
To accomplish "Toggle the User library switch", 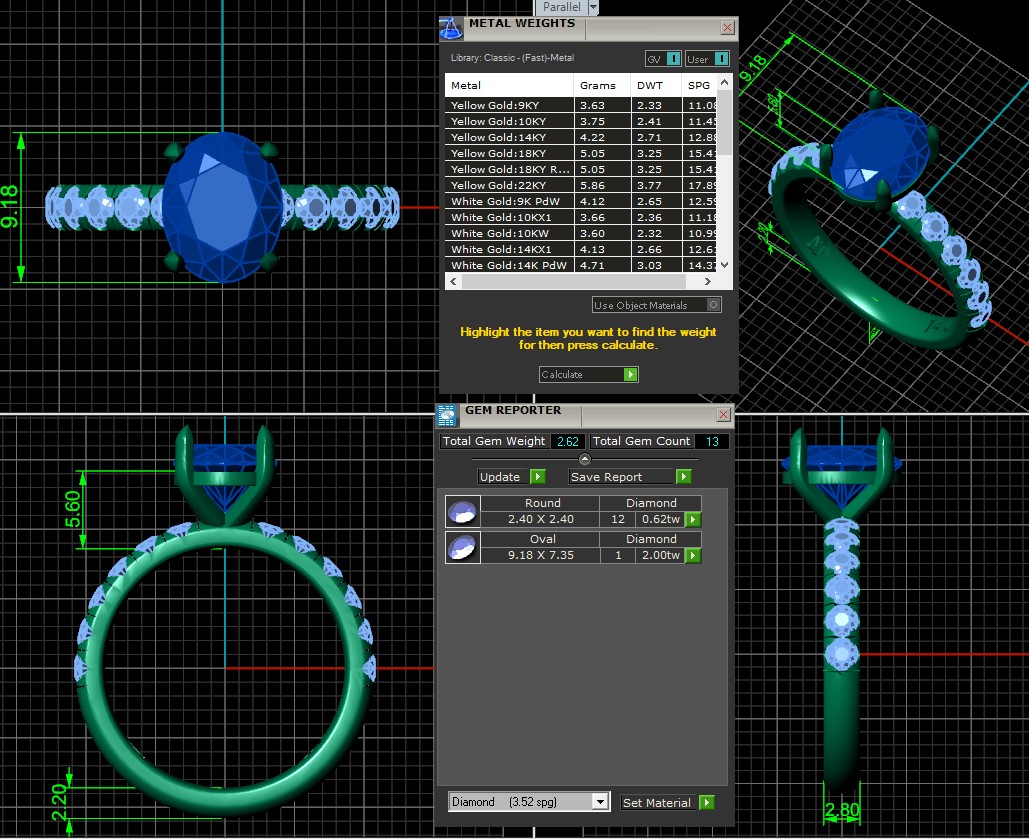I will pyautogui.click(x=721, y=59).
